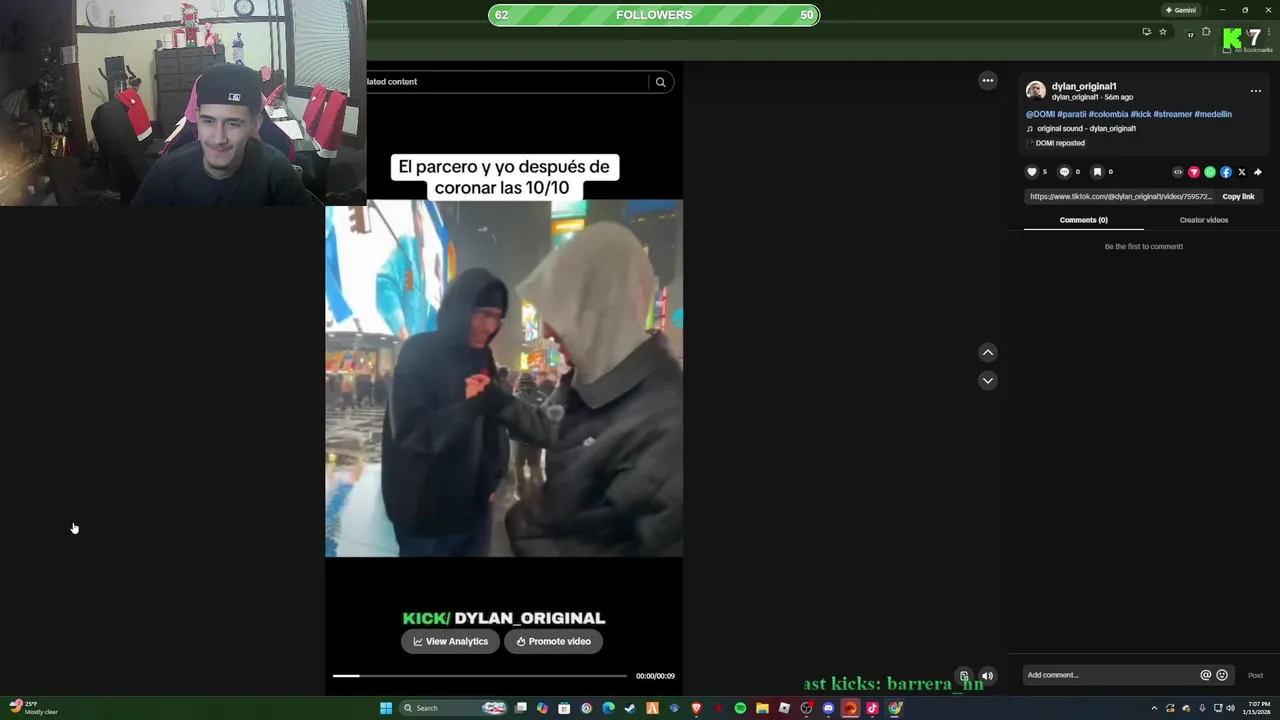The image size is (1280, 720).
Task: Show hidden system tray icons chevron
Action: click(1154, 708)
